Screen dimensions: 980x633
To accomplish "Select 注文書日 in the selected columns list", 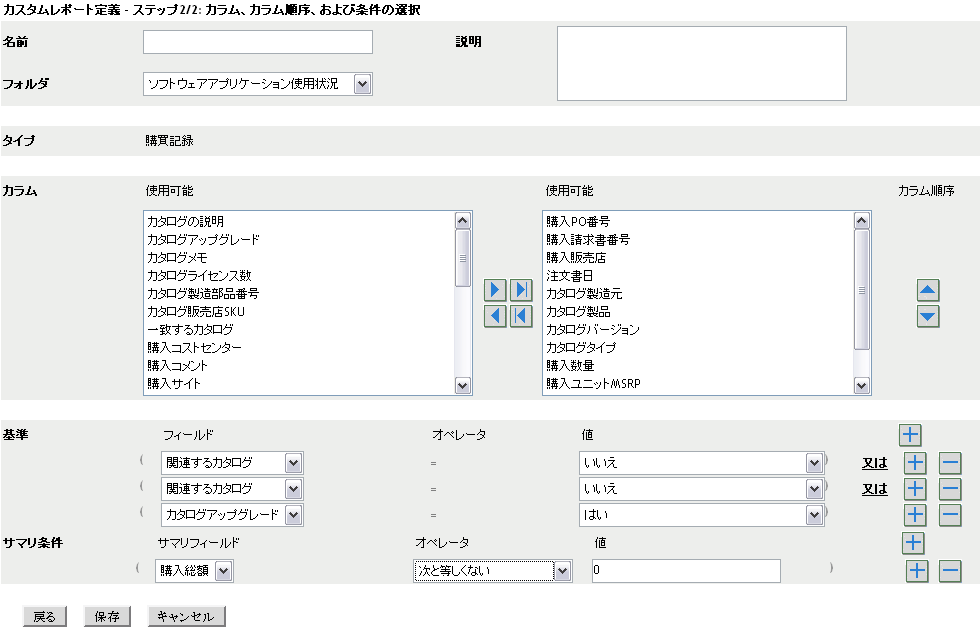I will coord(569,275).
